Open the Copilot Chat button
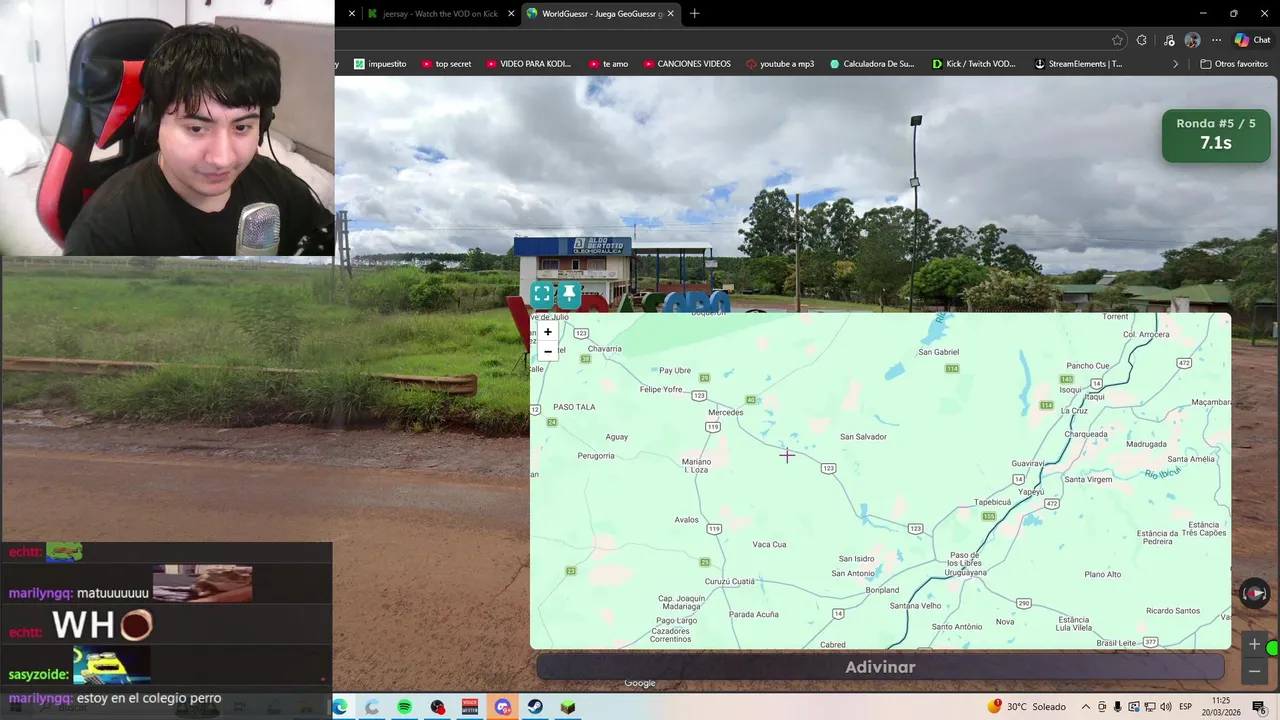This screenshot has width=1280, height=720. click(1252, 40)
